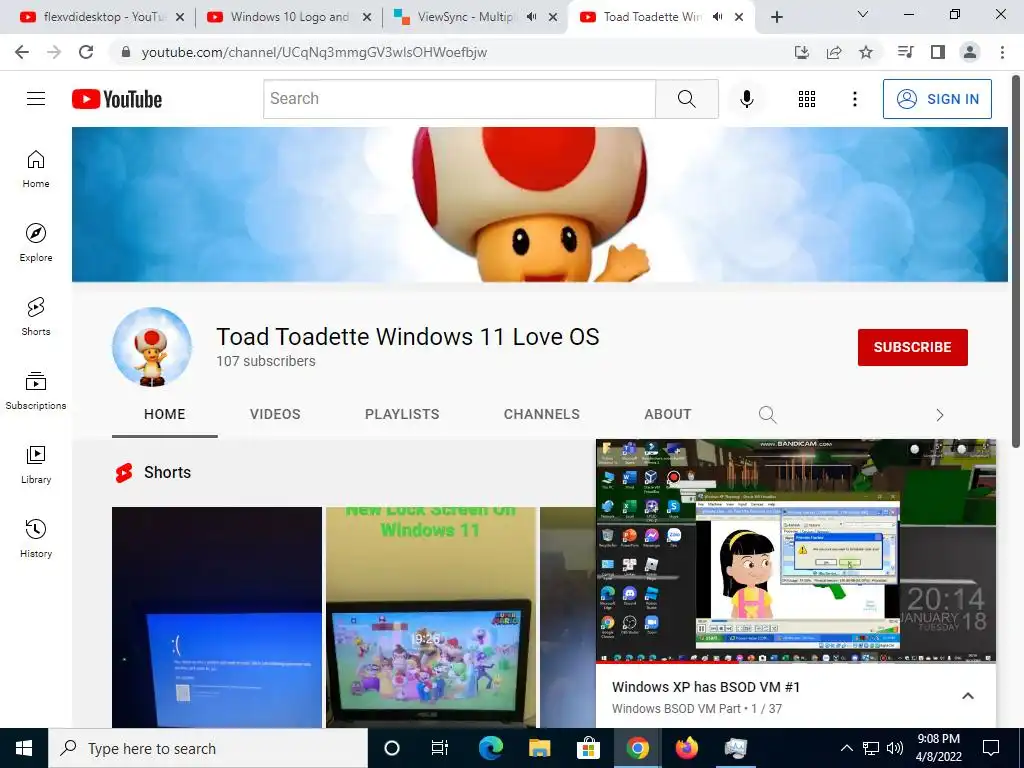Reload the page

[86, 52]
